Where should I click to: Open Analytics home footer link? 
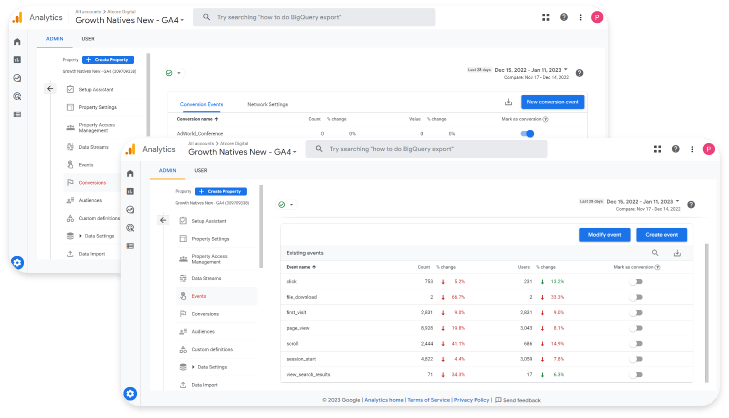384,400
